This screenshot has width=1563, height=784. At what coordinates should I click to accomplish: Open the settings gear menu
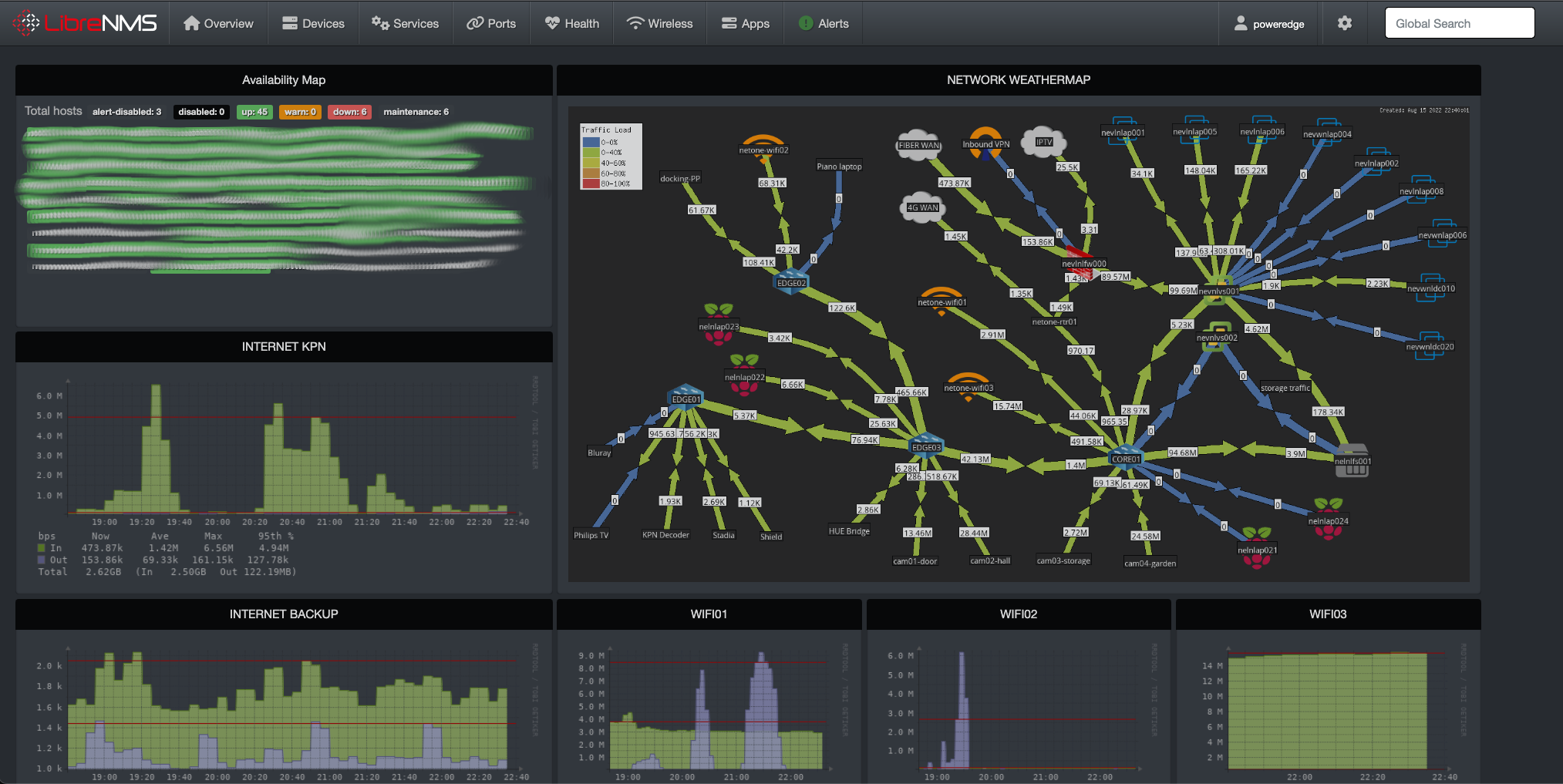click(x=1345, y=23)
